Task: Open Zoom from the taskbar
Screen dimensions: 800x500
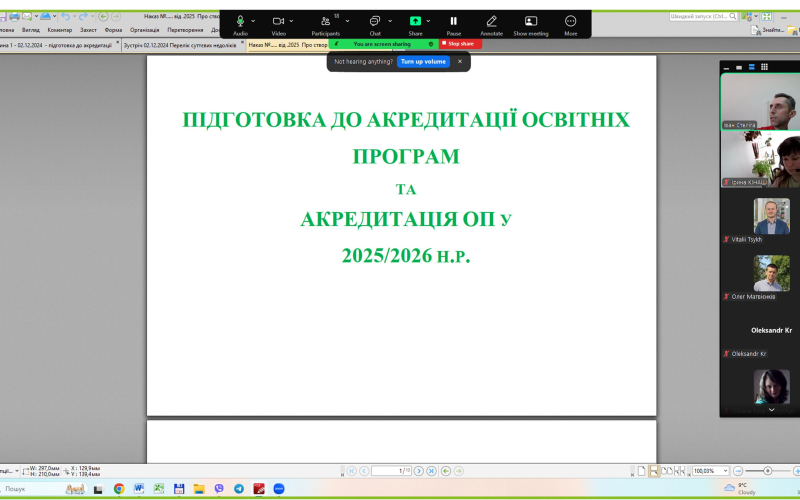Action: (279, 489)
